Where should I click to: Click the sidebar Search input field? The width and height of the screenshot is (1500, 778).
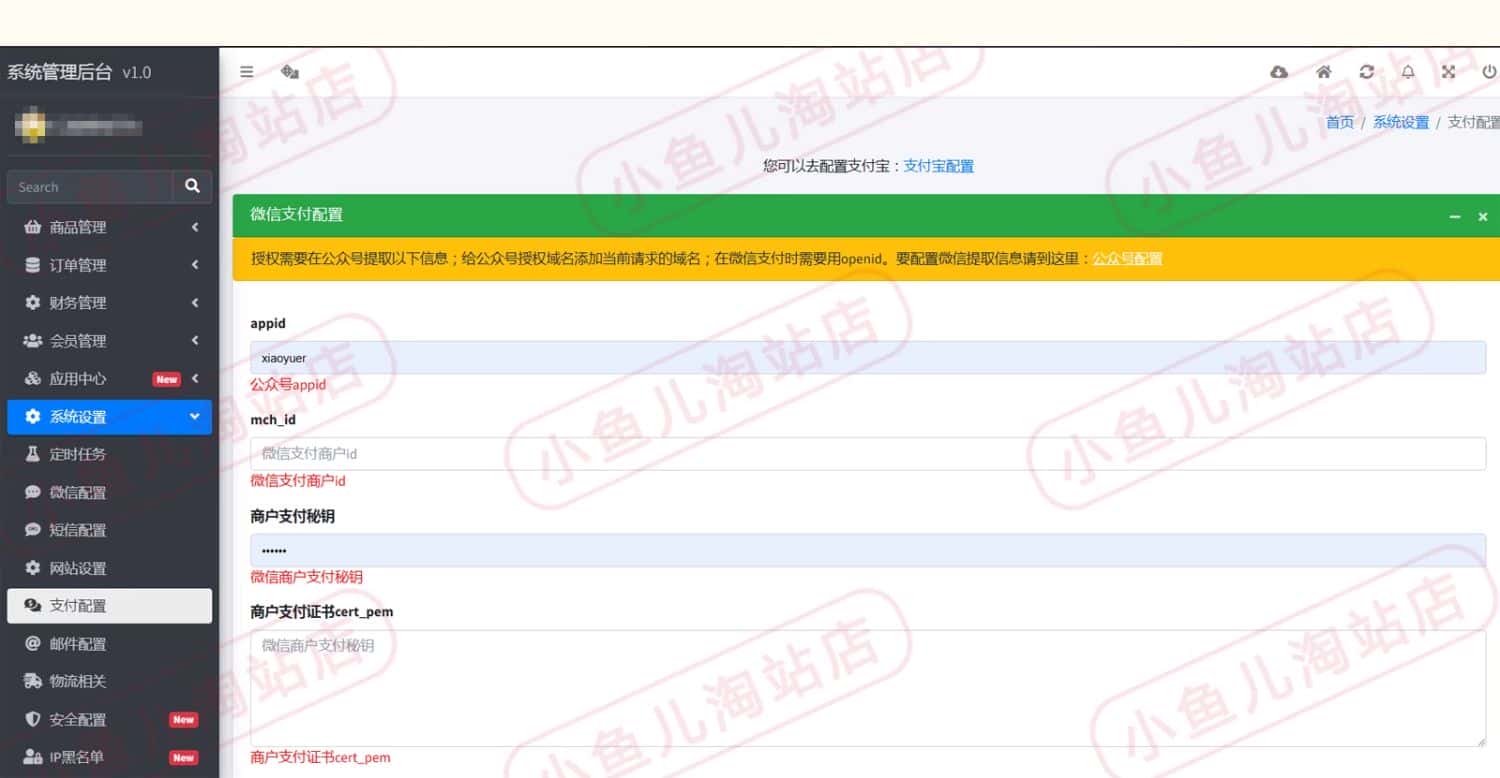coord(90,186)
